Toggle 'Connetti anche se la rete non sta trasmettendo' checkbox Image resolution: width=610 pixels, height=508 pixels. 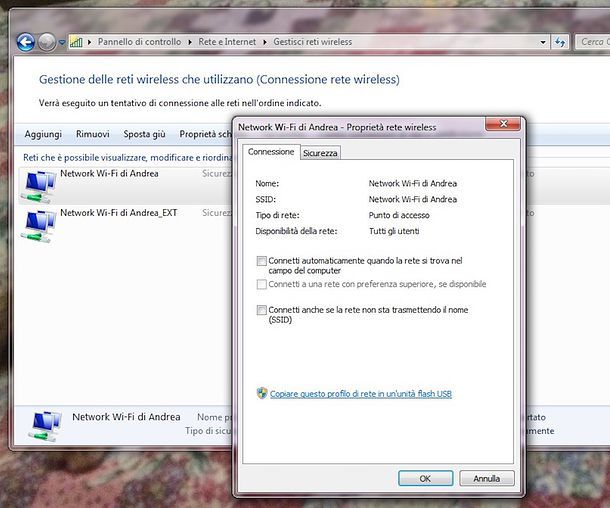pos(262,310)
